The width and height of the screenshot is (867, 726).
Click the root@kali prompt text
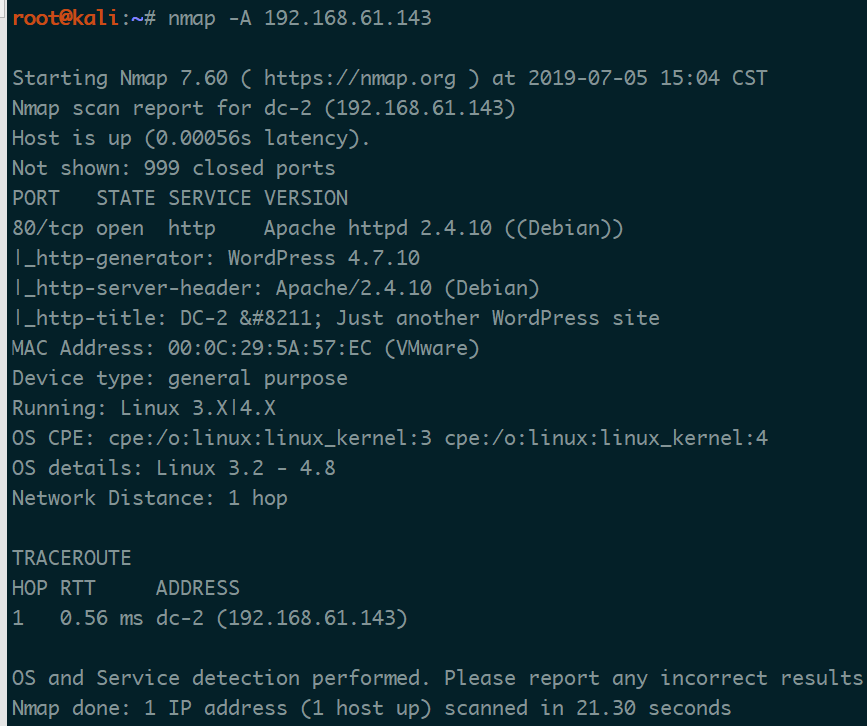click(x=65, y=18)
